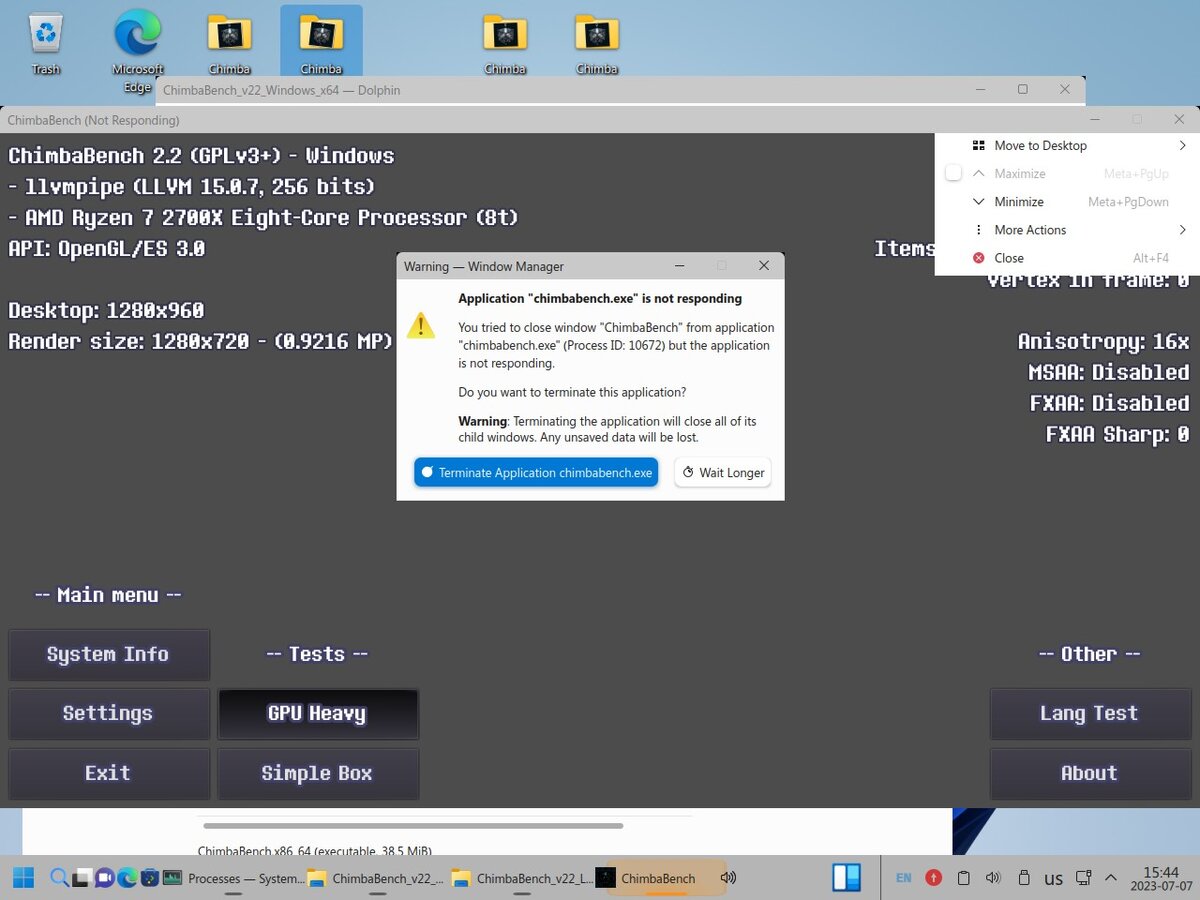Check the box next to Maximize

click(953, 172)
